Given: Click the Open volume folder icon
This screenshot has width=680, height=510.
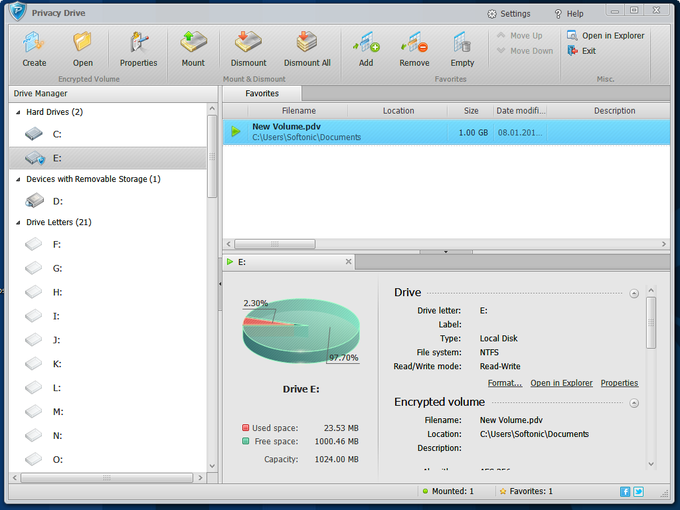Looking at the screenshot, I should tap(82, 42).
